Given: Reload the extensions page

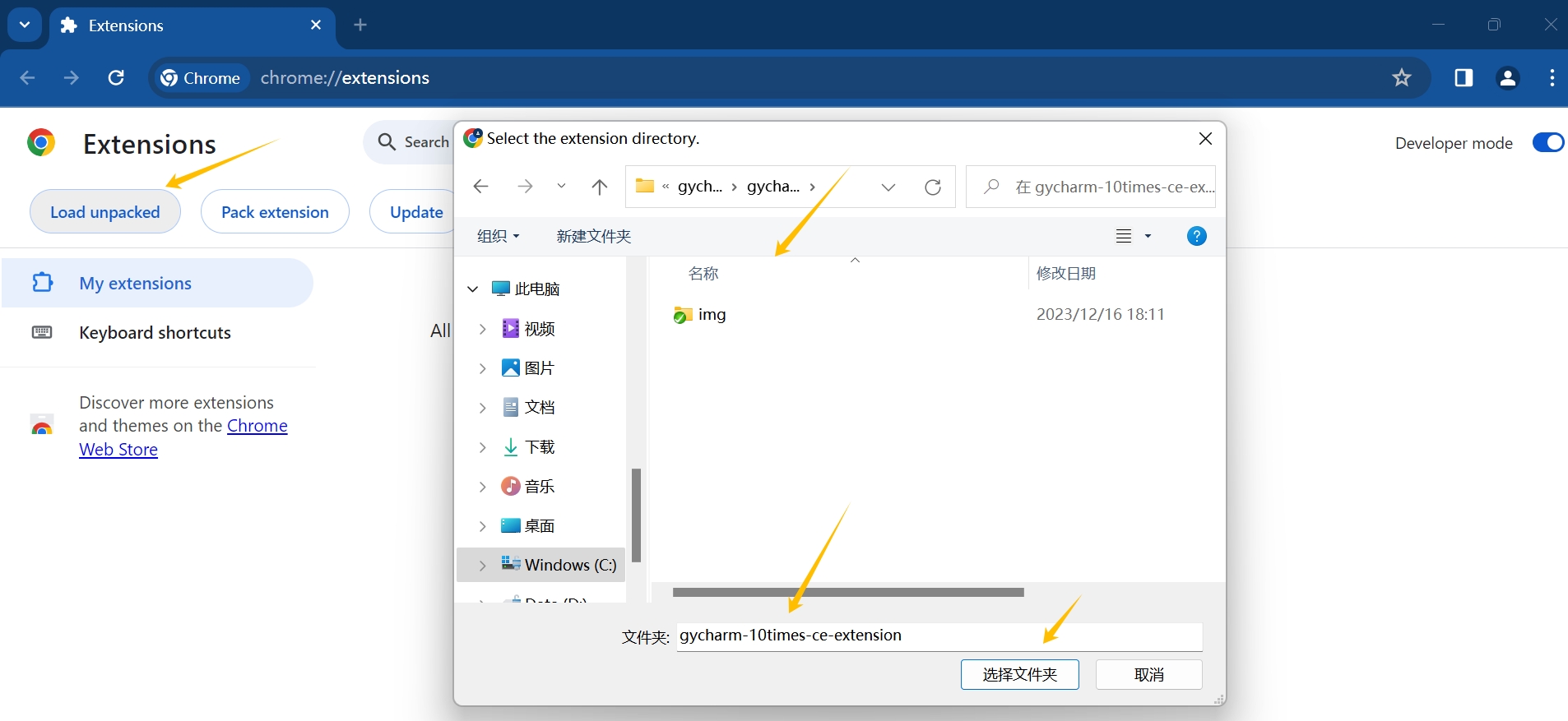Looking at the screenshot, I should (x=116, y=77).
